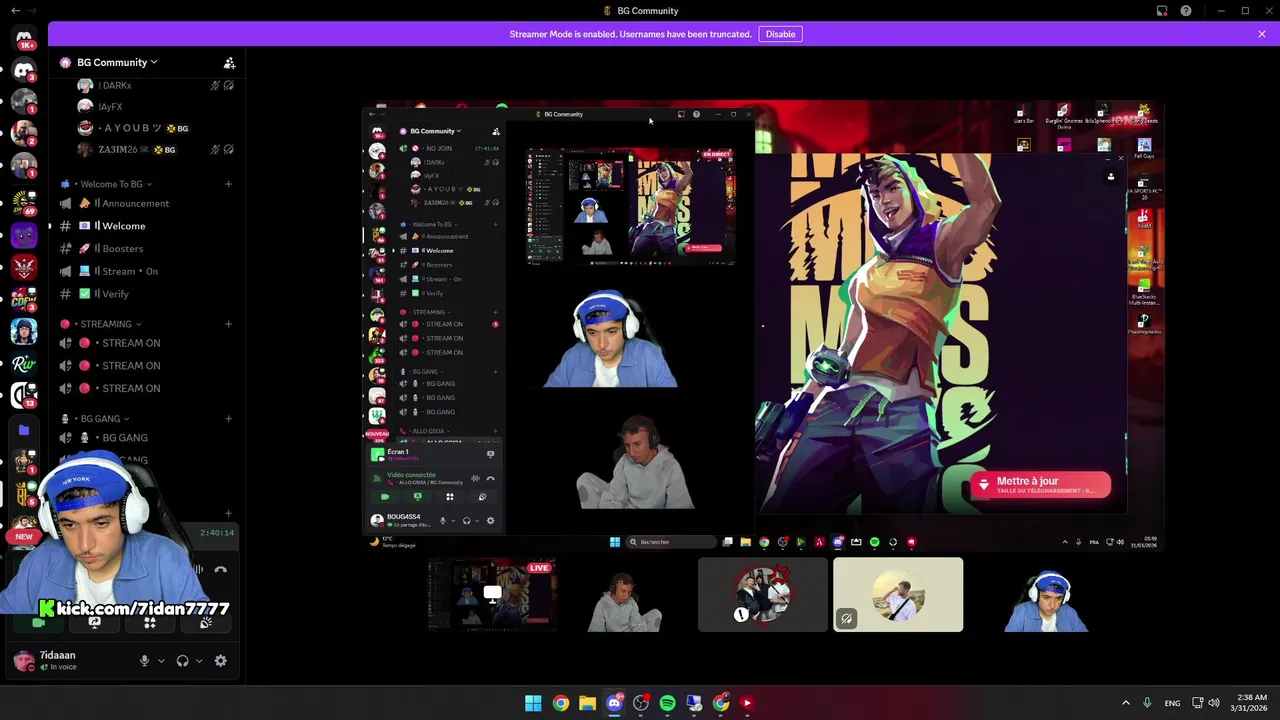The width and height of the screenshot is (1280, 720).
Task: Open the Welcome text channel
Action: point(124,226)
